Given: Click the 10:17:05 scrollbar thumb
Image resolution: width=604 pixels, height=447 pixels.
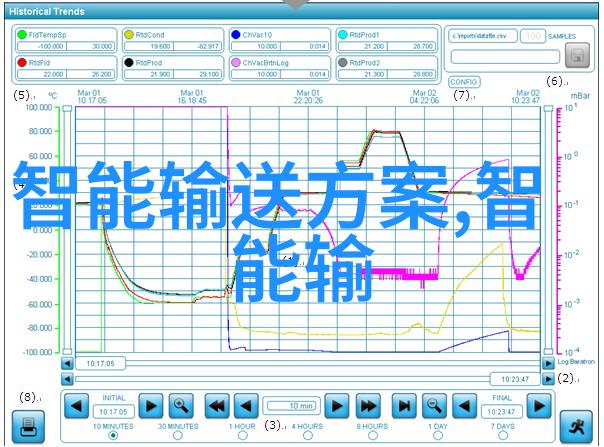Looking at the screenshot, I should coord(100,363).
